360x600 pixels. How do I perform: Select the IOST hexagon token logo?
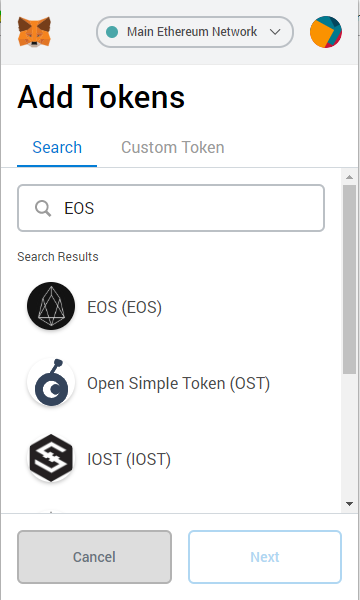click(x=51, y=458)
